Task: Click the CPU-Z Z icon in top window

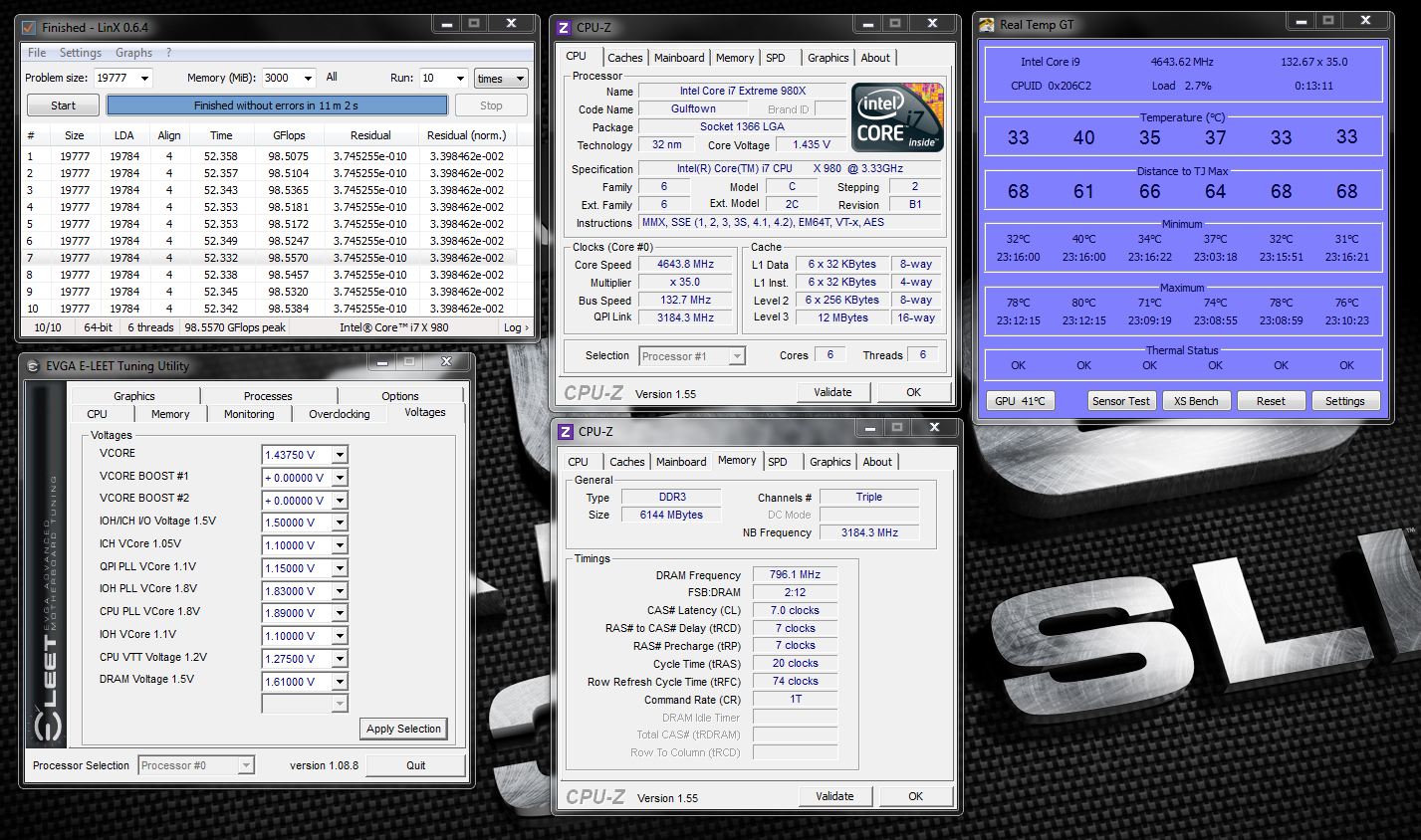Action: tap(565, 28)
